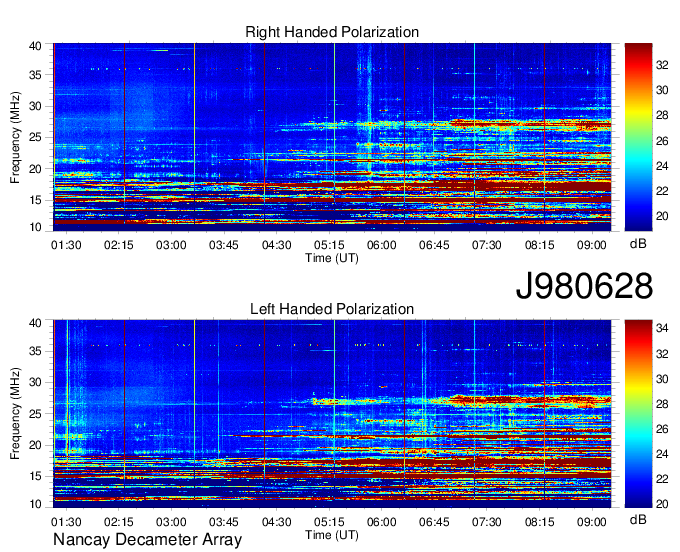The height and width of the screenshot is (552, 680).
Task: Click the 20 MHz tick of Left Handed plot
Action: (x=35, y=445)
